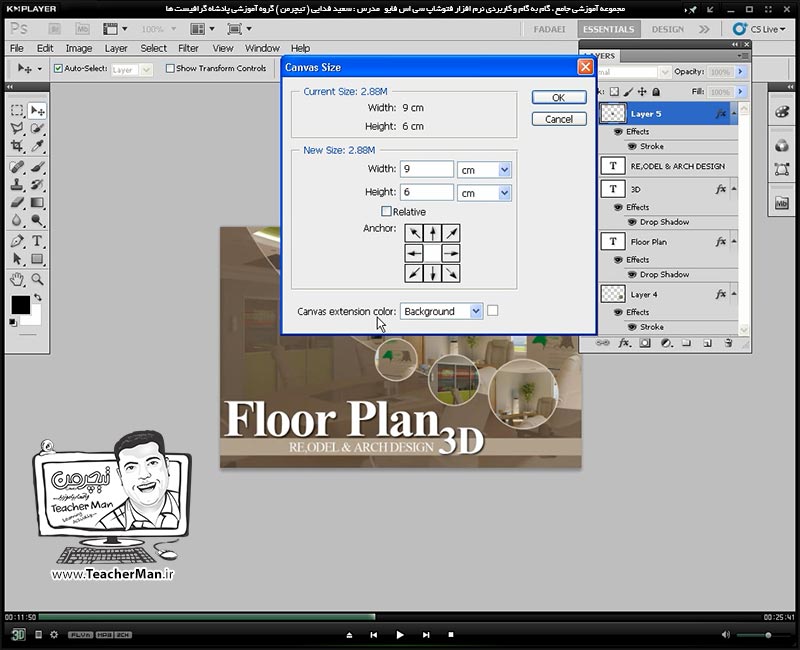Click Cancel in Canvas Size dialog
This screenshot has height=650, width=800.
coord(559,119)
